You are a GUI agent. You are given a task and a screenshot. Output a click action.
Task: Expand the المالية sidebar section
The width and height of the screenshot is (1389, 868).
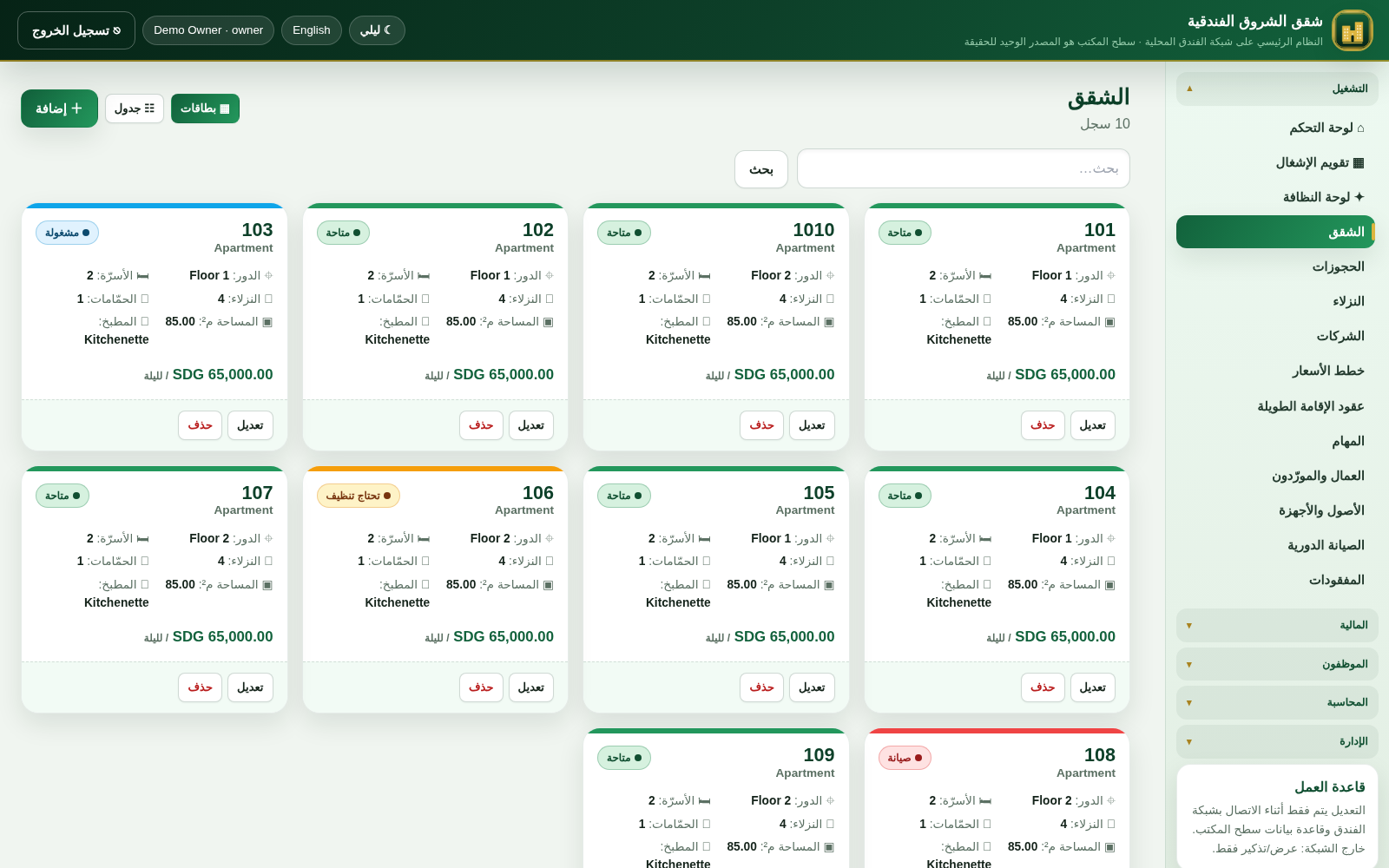point(1277,625)
